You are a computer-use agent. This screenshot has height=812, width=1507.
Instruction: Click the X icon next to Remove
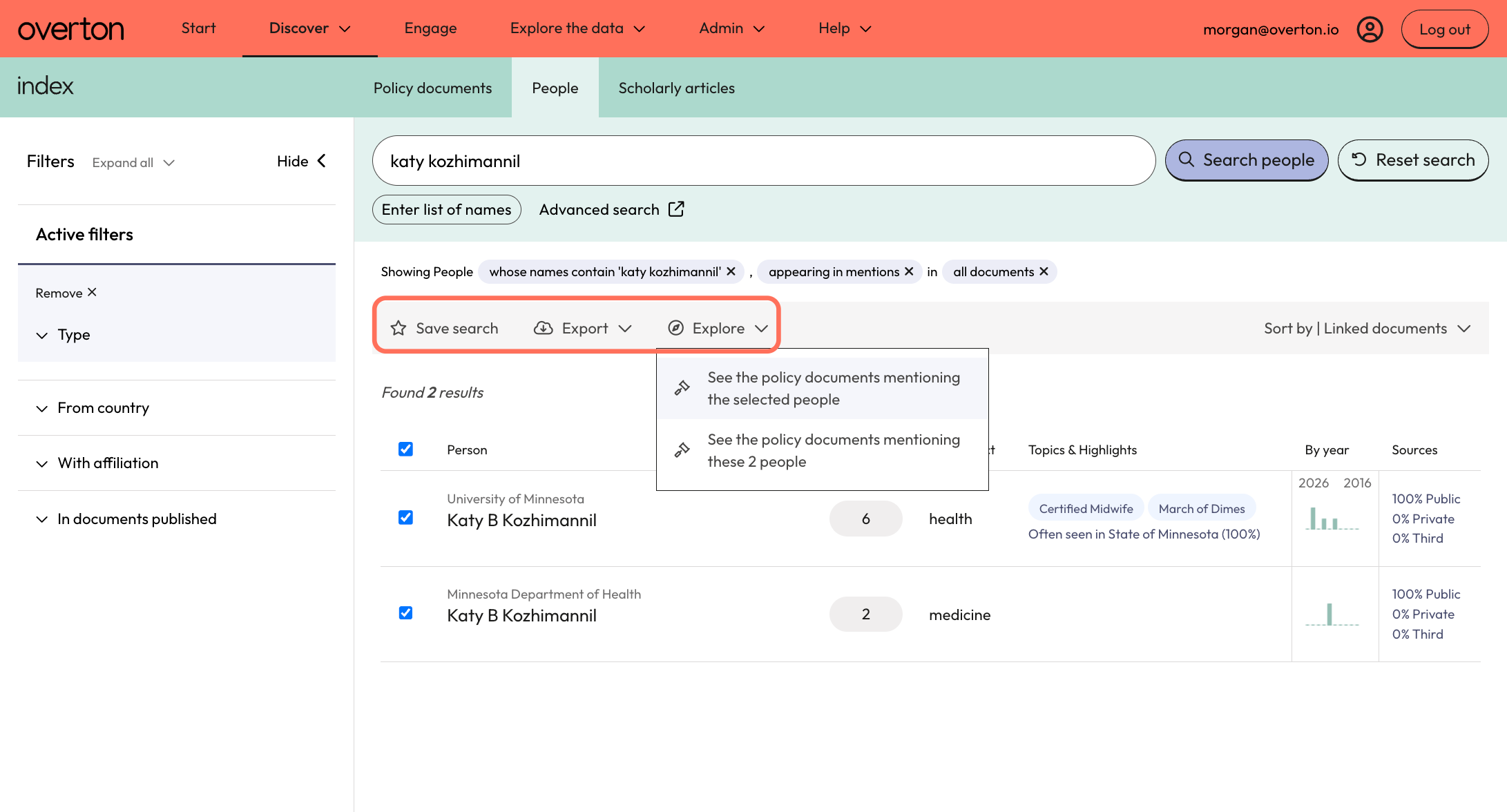(92, 292)
